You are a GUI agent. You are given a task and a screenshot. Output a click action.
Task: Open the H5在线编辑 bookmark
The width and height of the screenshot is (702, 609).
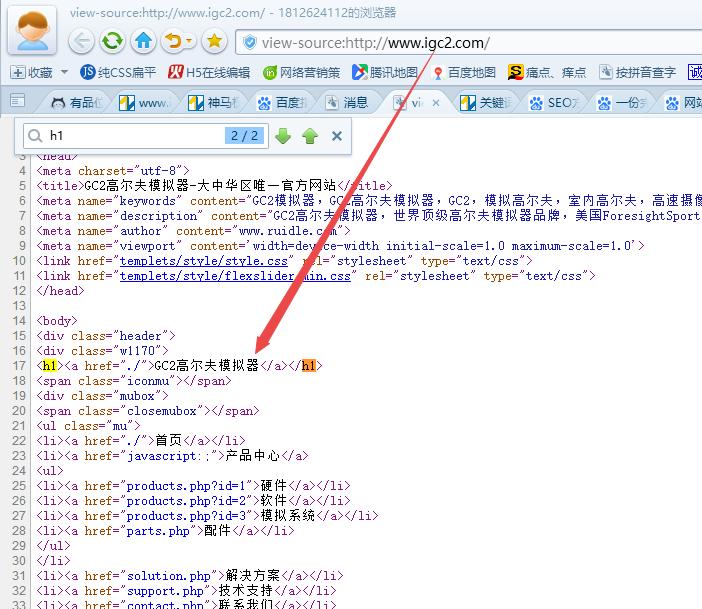coord(209,72)
